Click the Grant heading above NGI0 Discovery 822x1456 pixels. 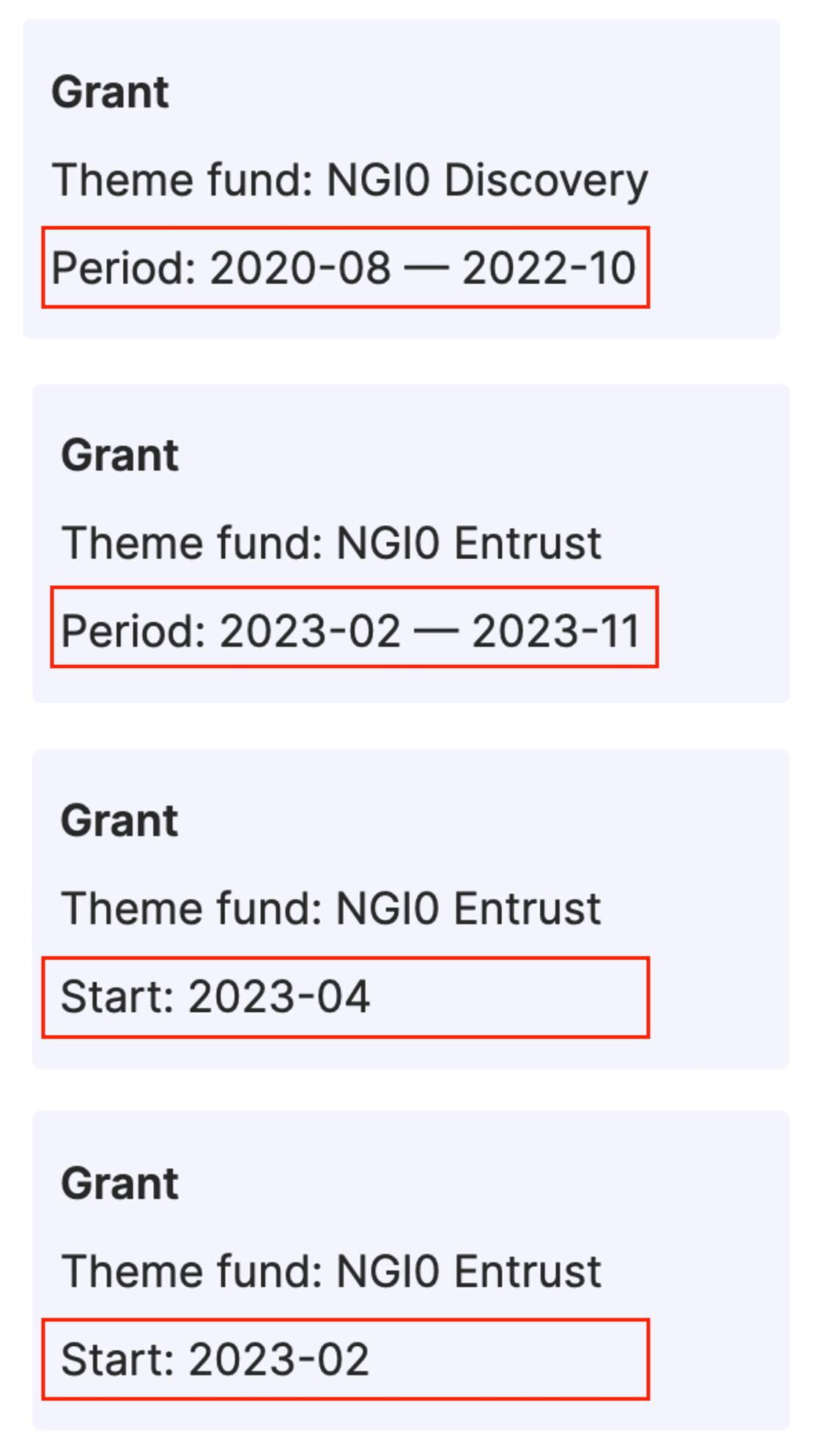coord(110,92)
